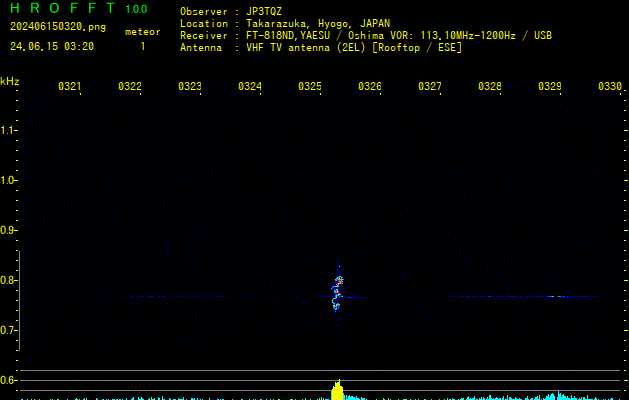
Task: Click the 0323 time marker
Action: (x=190, y=87)
